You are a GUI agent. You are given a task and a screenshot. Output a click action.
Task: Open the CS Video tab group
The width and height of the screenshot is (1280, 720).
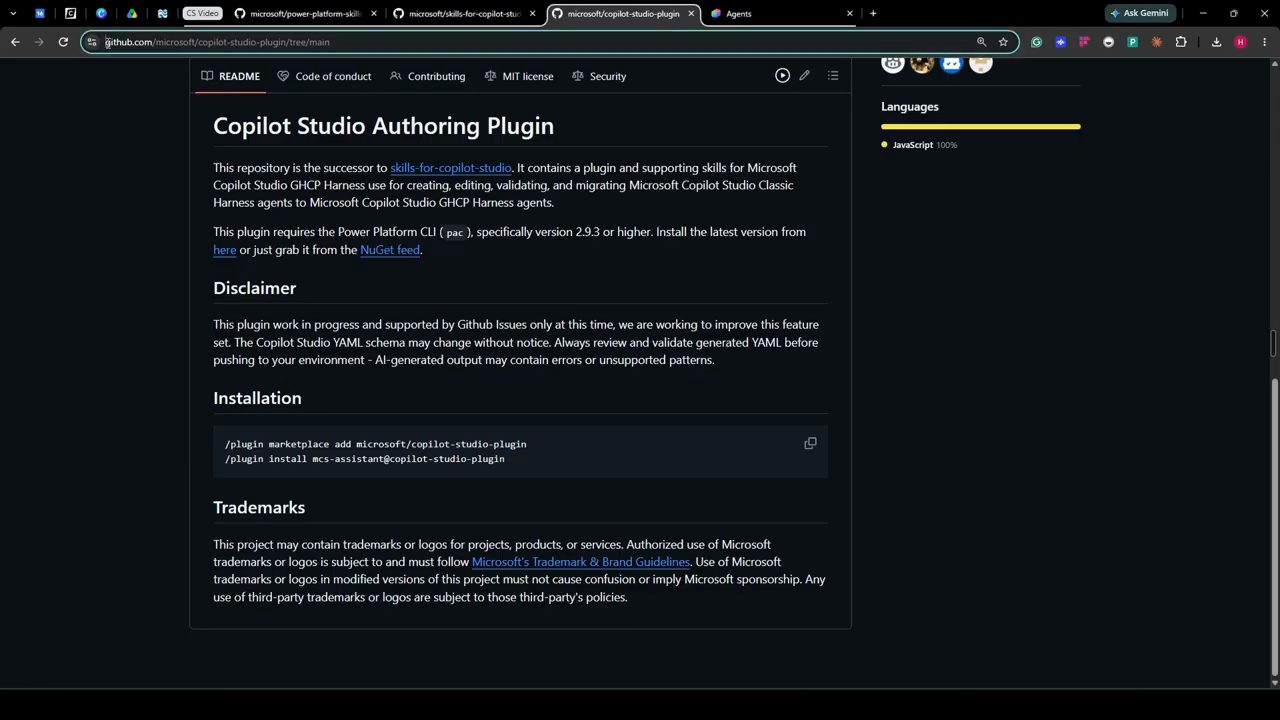click(202, 14)
